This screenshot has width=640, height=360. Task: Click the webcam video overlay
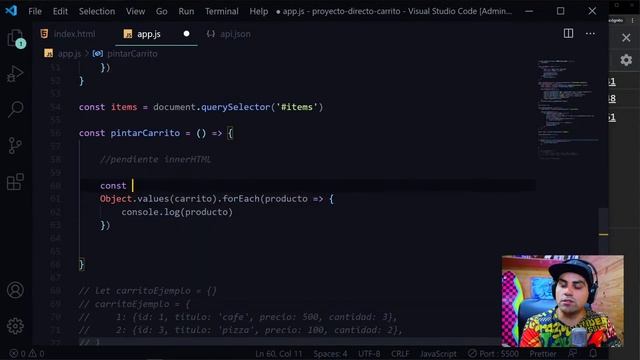click(x=562, y=301)
